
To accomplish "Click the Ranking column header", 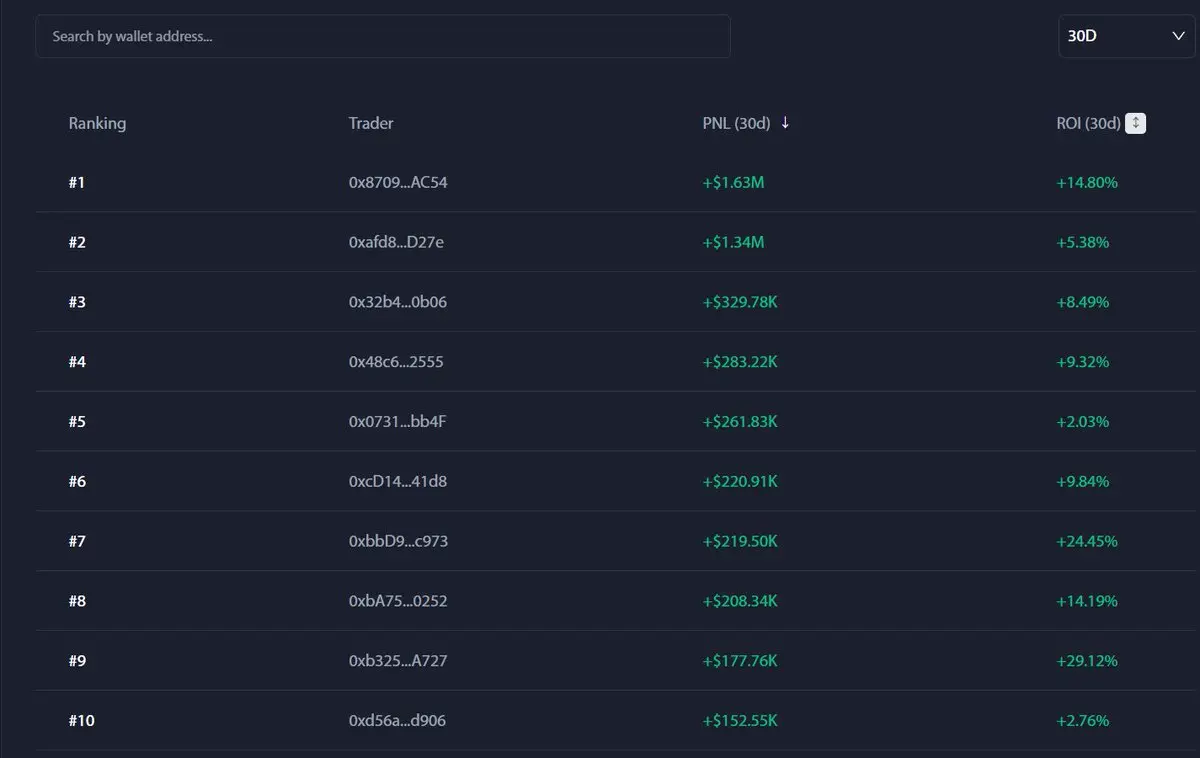I will point(97,123).
